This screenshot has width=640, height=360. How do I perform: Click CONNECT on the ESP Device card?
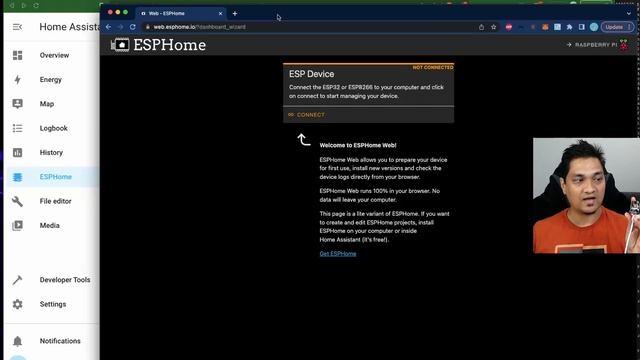(307, 115)
